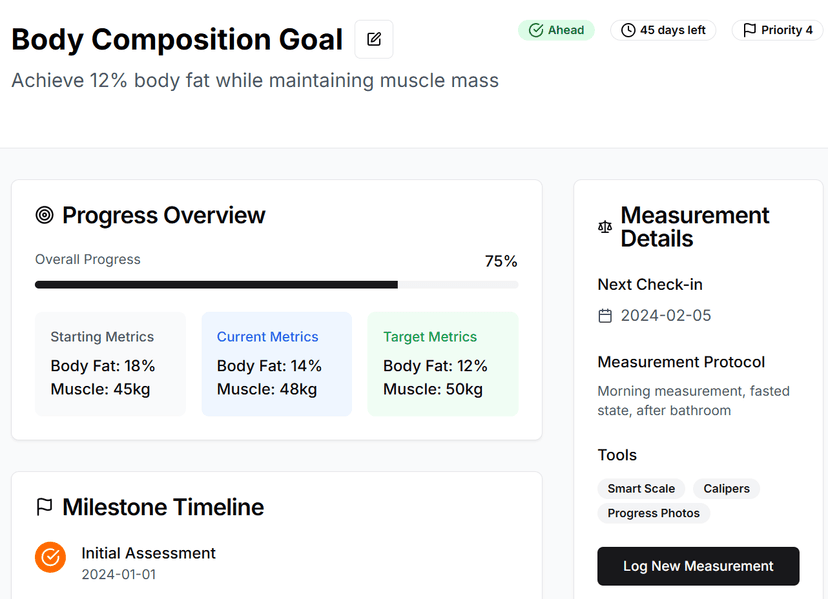Open the Target Metrics card

pyautogui.click(x=442, y=363)
